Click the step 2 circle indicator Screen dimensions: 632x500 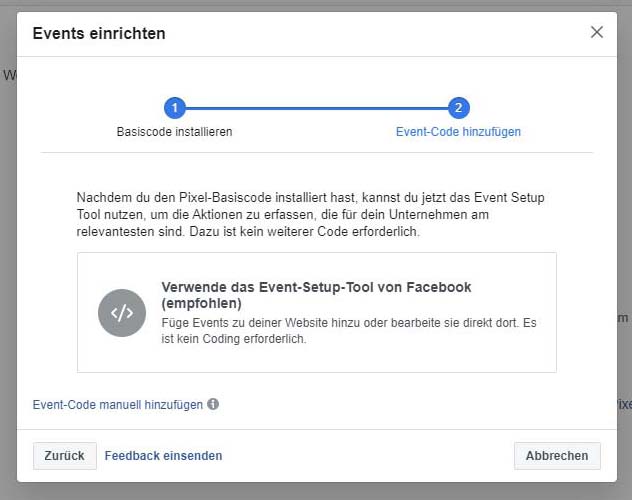click(x=459, y=108)
